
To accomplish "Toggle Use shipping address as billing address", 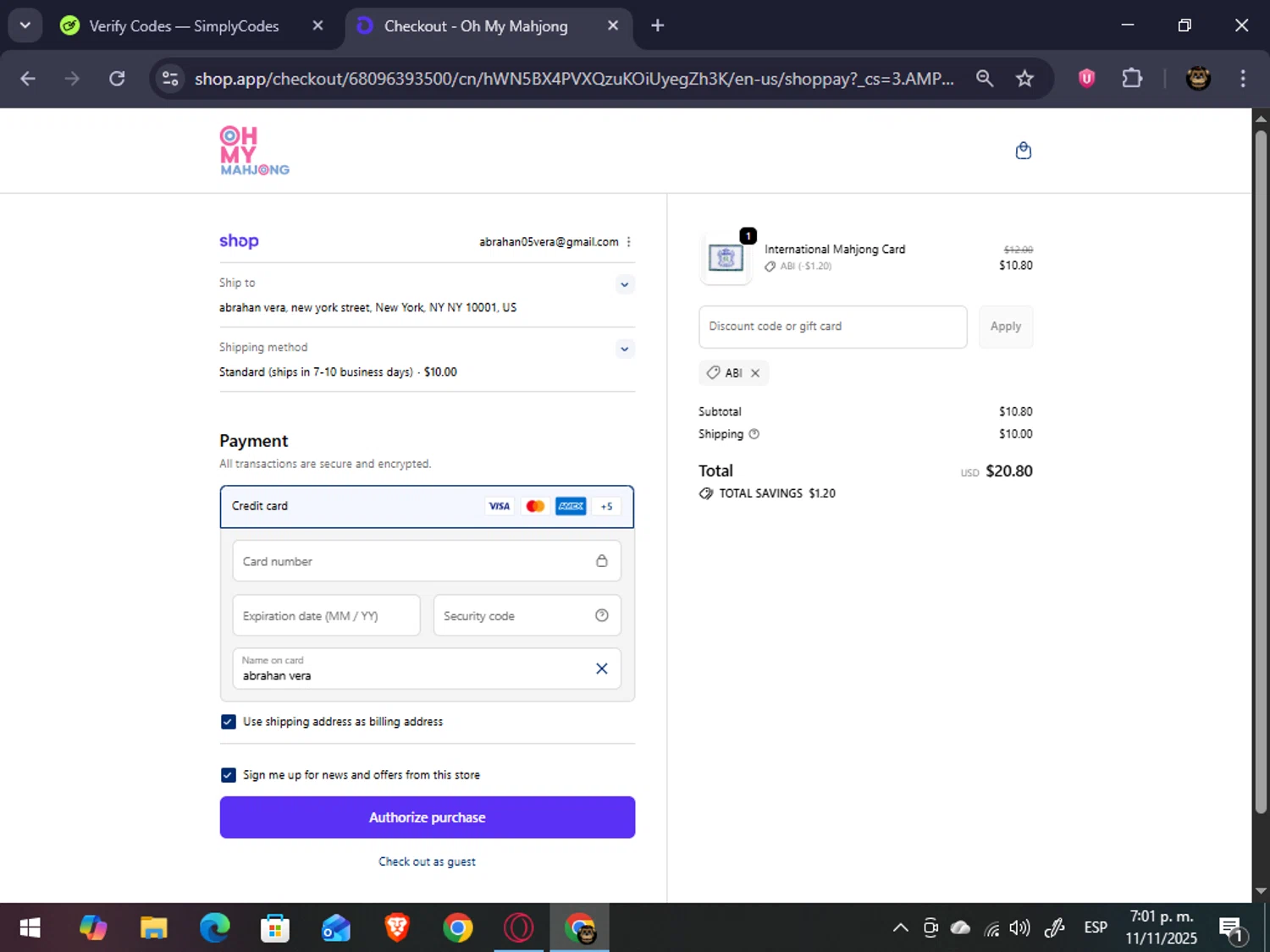I will 228,722.
